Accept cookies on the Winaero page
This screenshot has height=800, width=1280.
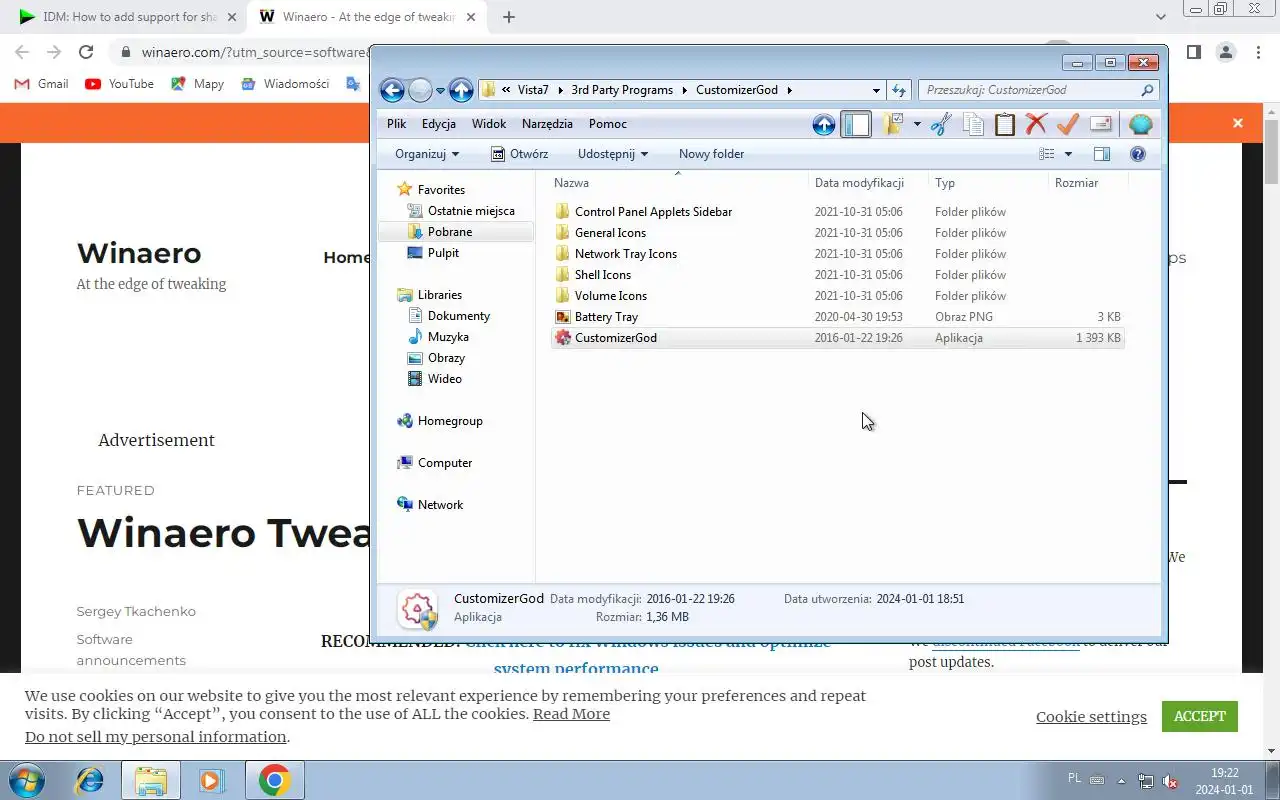1200,716
